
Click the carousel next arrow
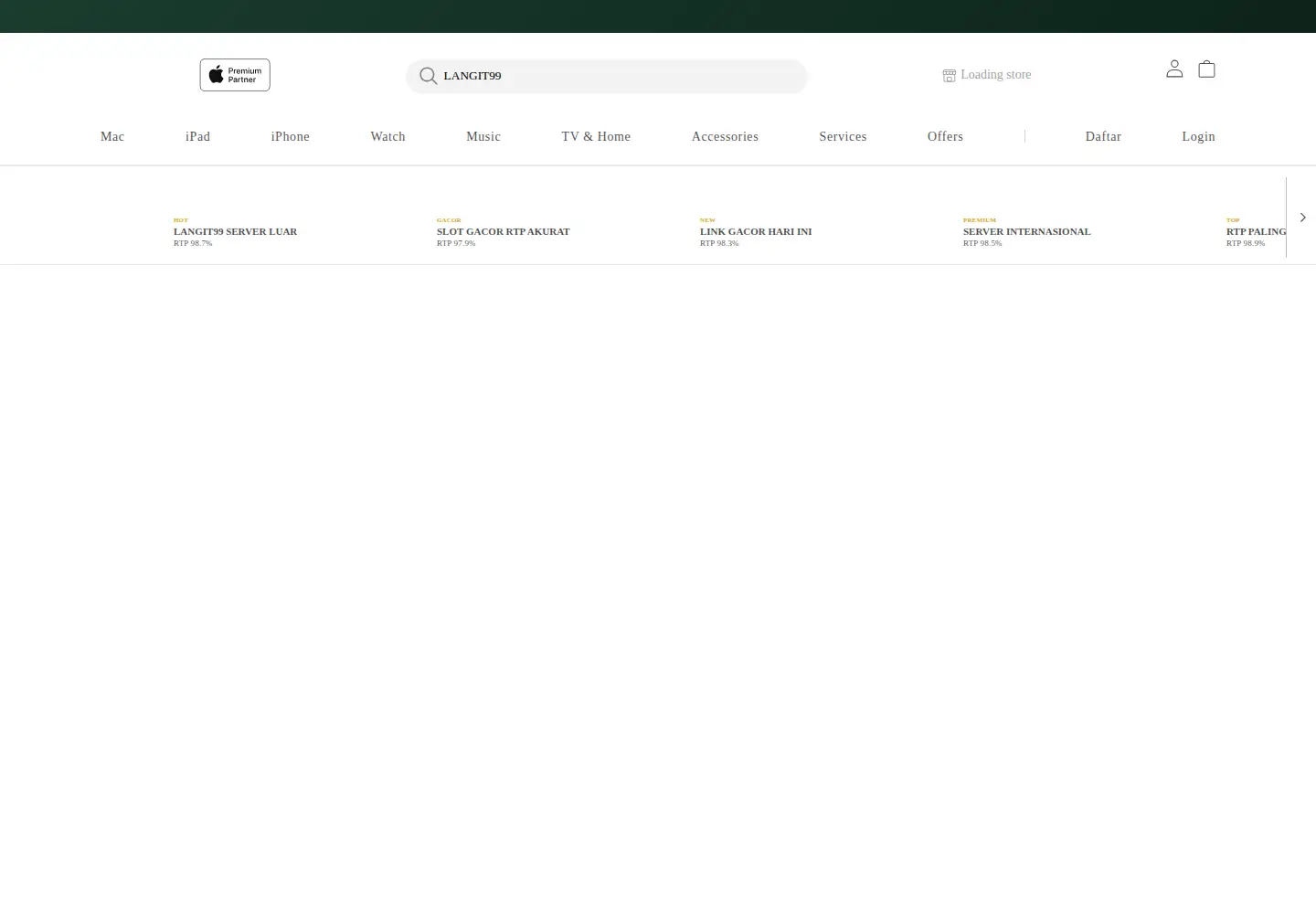tap(1302, 218)
